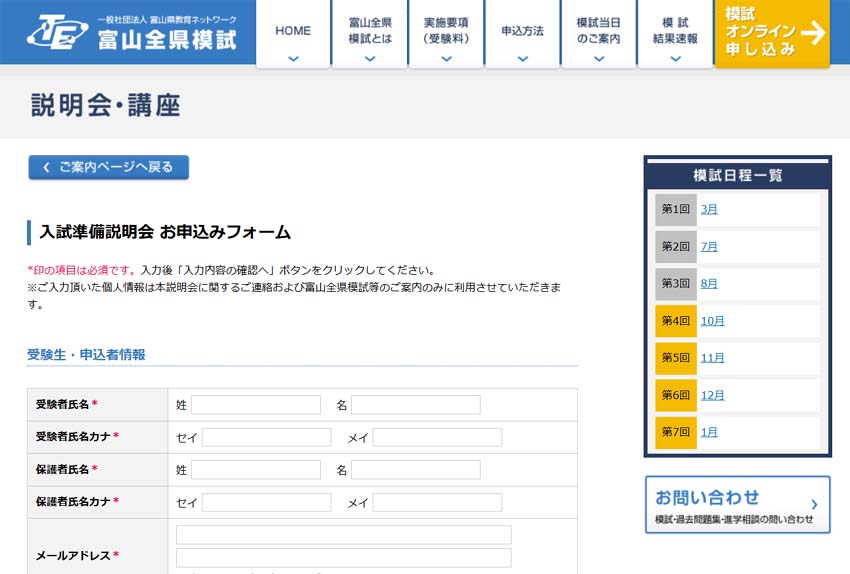Screen dimensions: 850x574
Task: Focus the 受験者氏名 姓 input field
Action: (x=255, y=405)
